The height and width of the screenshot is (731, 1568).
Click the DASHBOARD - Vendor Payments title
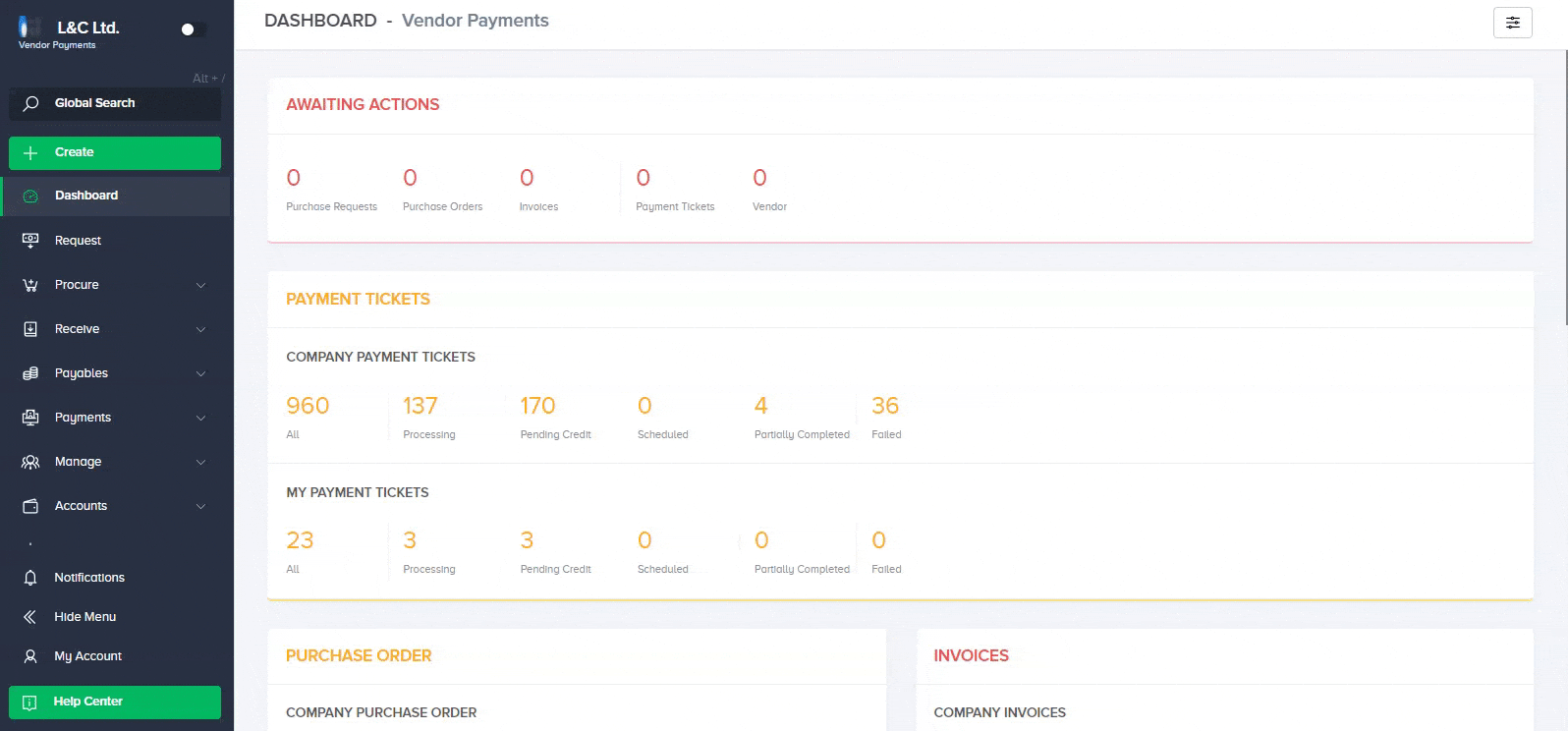[407, 21]
